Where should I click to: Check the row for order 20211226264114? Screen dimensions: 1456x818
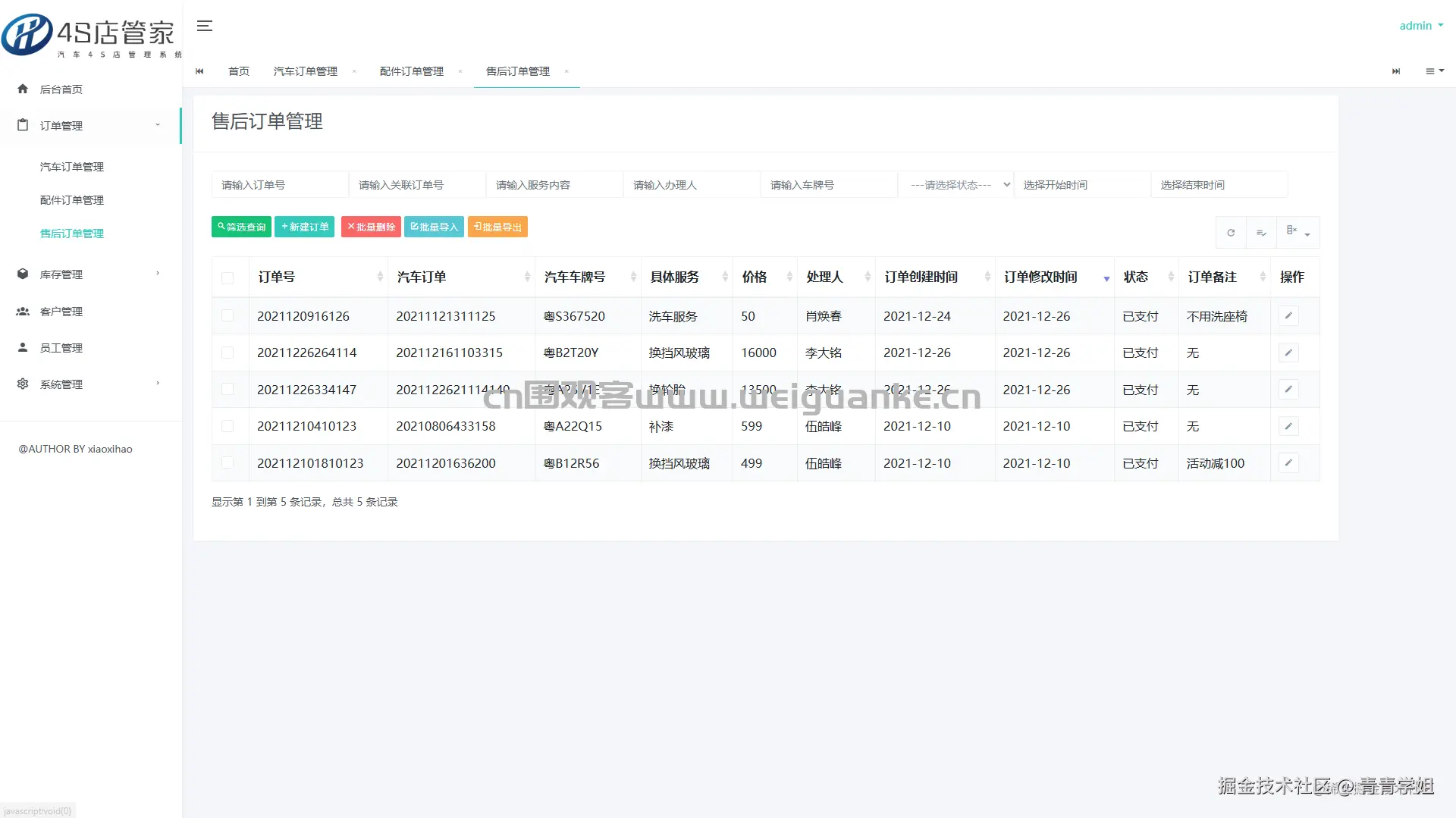click(x=227, y=353)
